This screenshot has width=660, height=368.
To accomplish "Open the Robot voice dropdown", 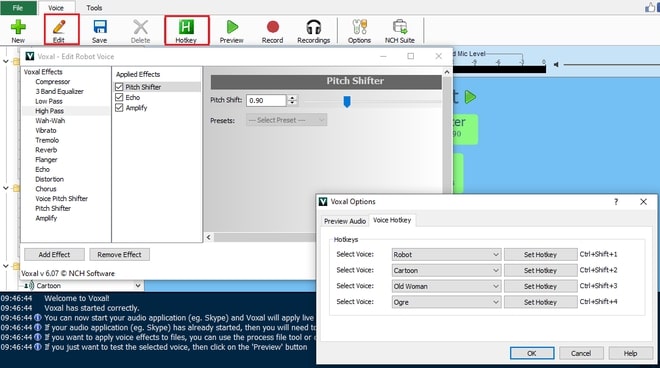I will click(x=446, y=254).
